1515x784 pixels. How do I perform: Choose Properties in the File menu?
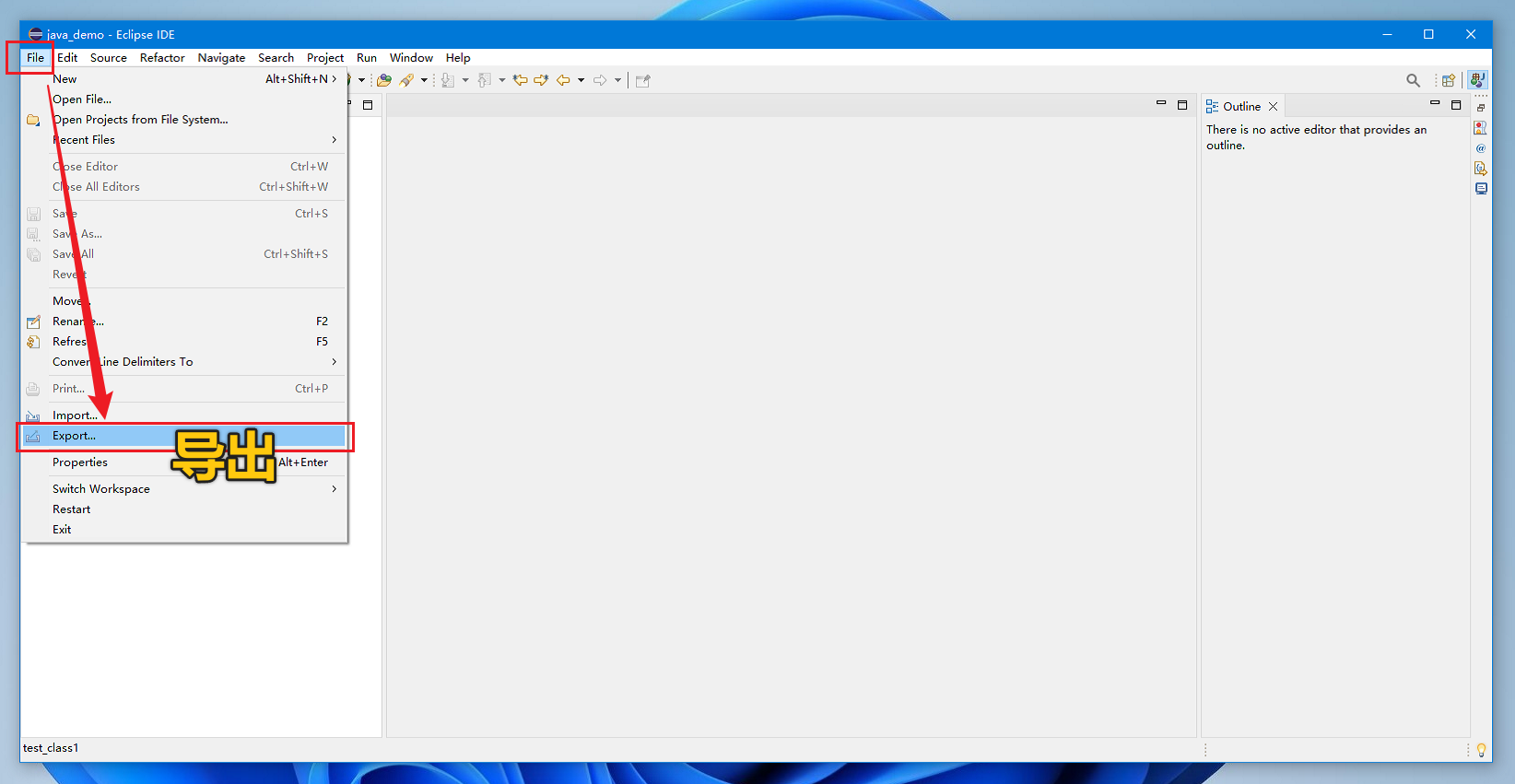[x=185, y=462]
